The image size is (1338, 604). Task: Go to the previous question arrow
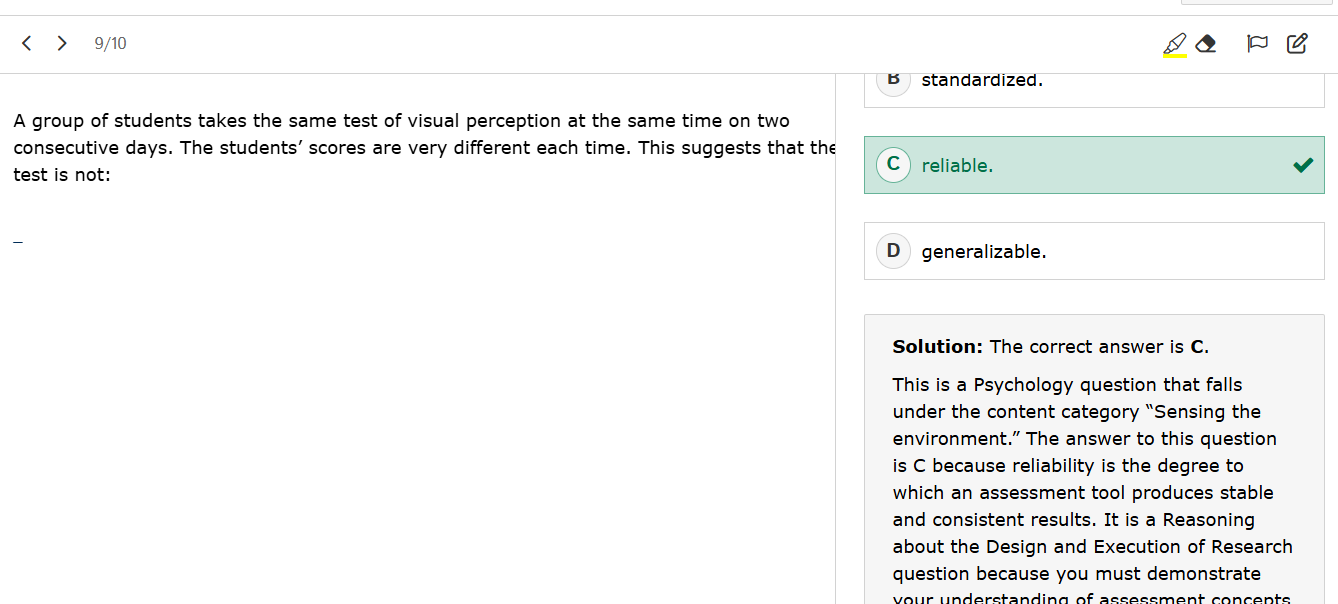[27, 43]
